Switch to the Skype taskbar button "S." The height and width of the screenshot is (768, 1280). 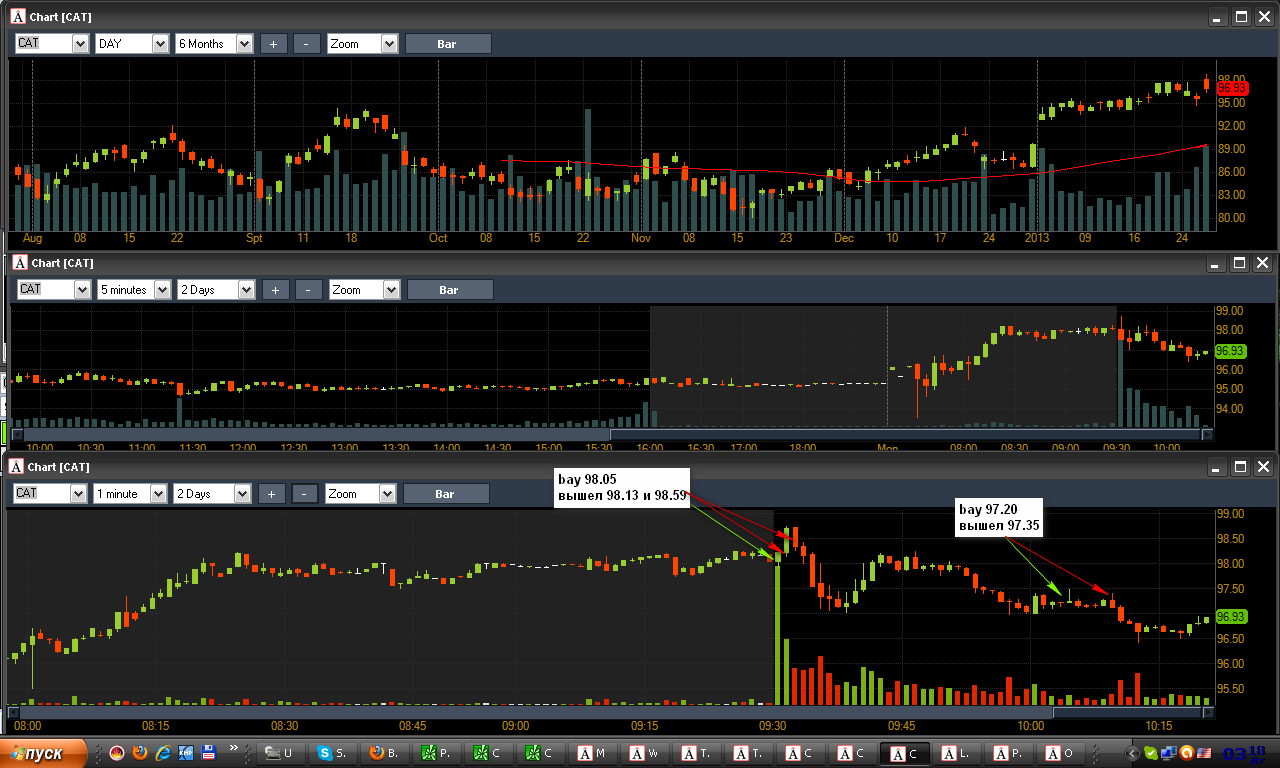point(334,753)
